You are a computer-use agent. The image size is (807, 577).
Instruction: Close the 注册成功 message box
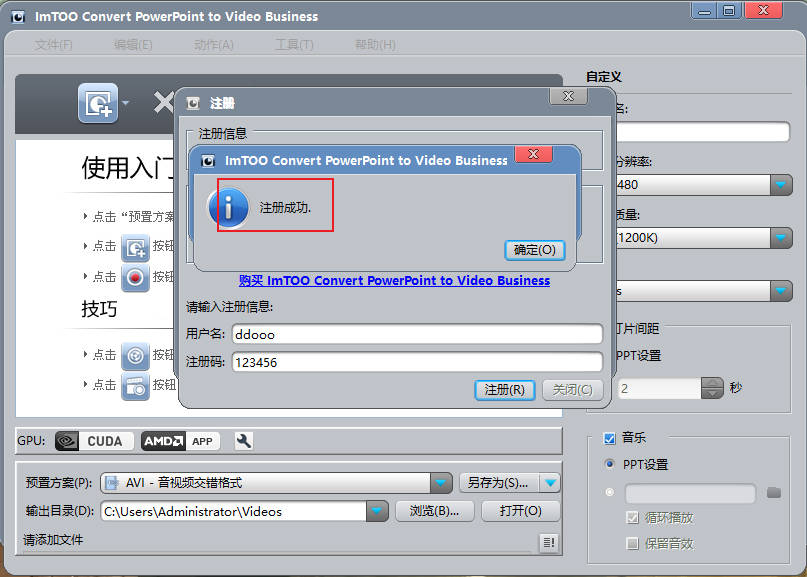(534, 154)
